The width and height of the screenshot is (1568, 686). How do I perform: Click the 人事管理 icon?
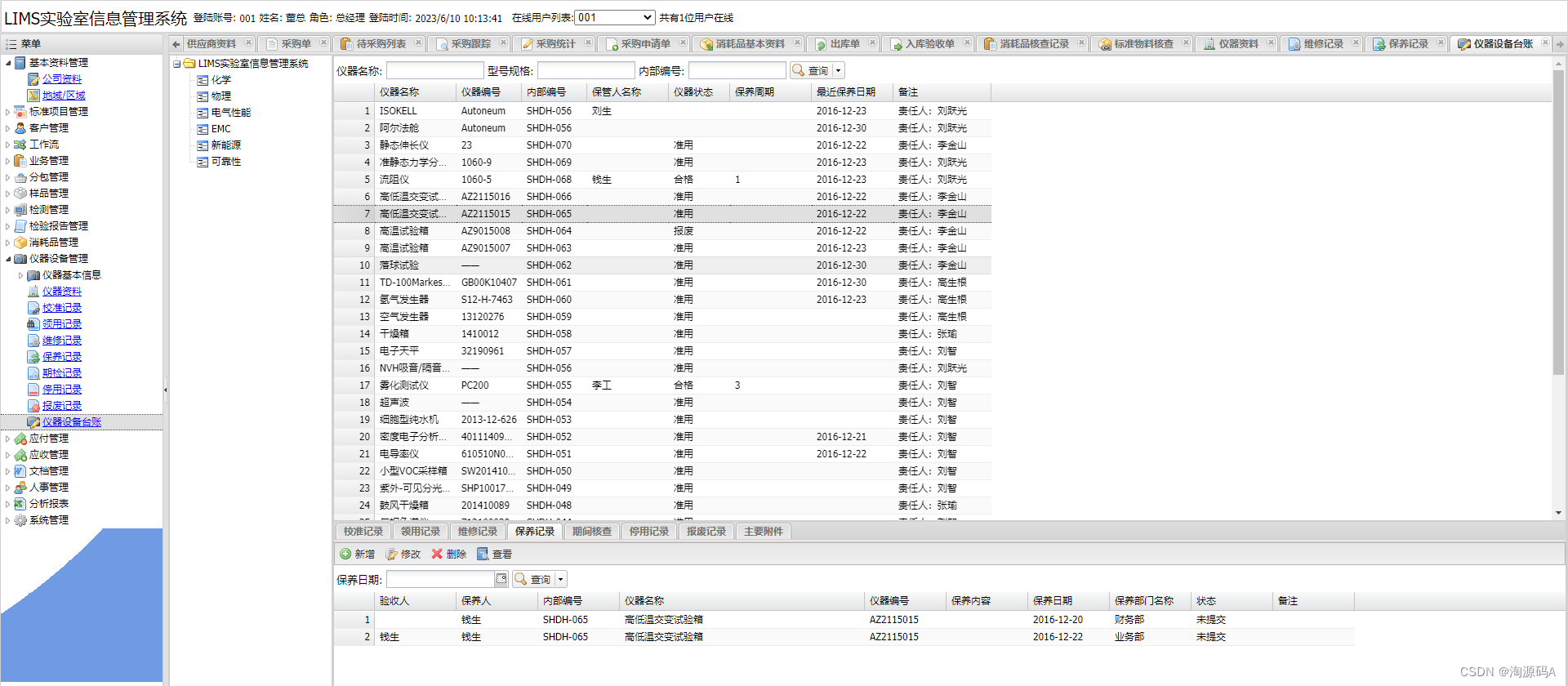pyautogui.click(x=20, y=488)
